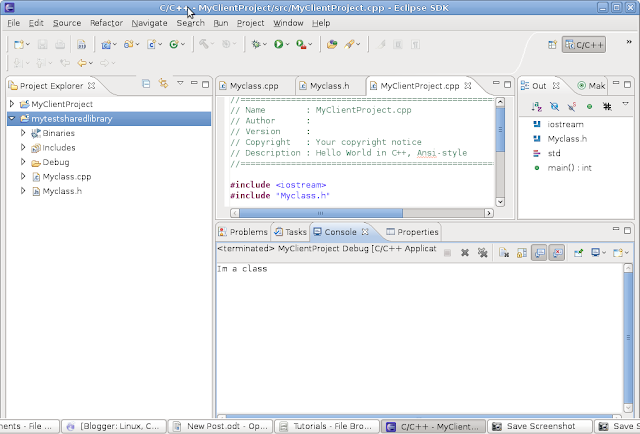This screenshot has width=640, height=434.
Task: Switch to the Tasks tab
Action: coord(290,231)
